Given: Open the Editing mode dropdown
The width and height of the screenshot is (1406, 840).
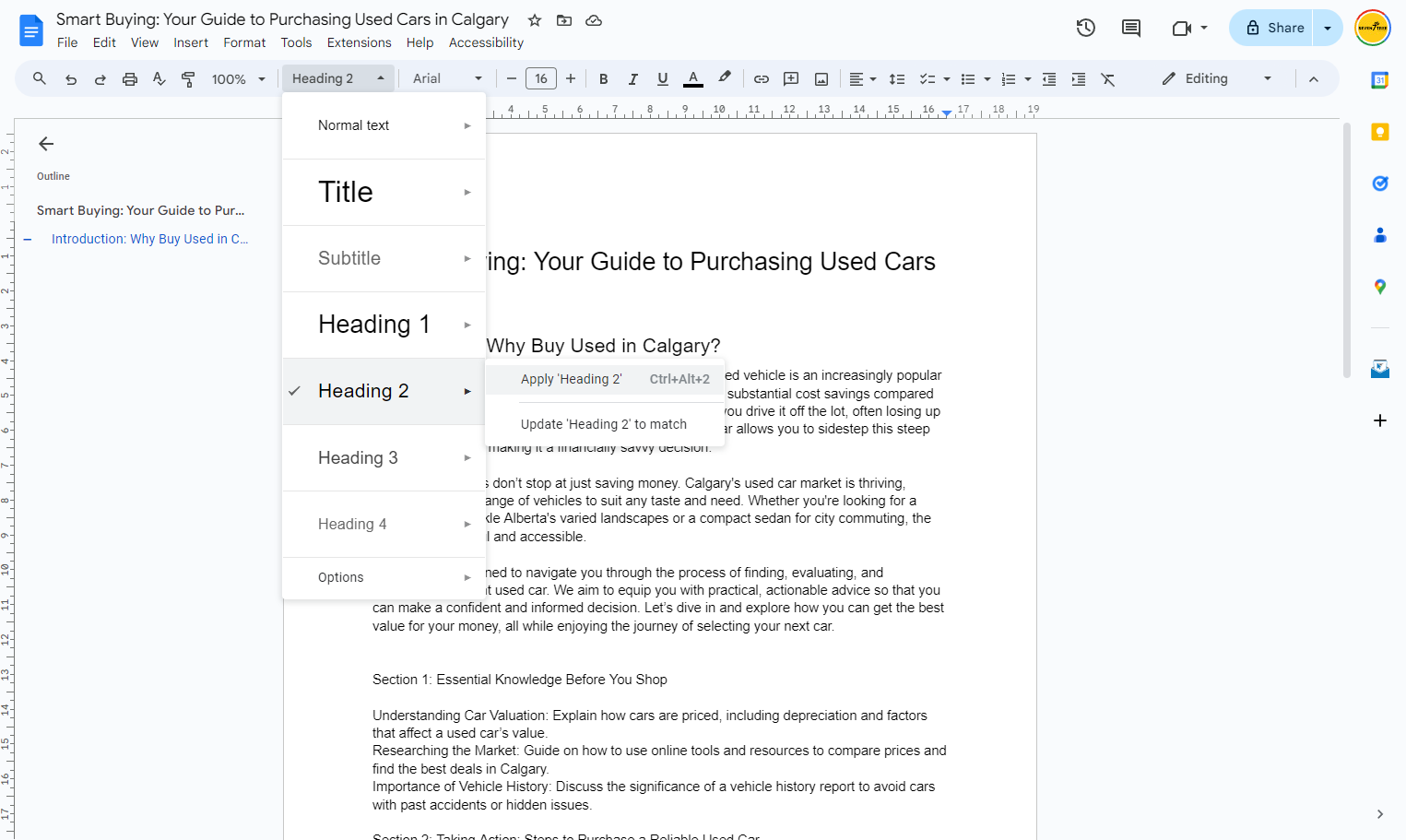Looking at the screenshot, I should point(1217,79).
